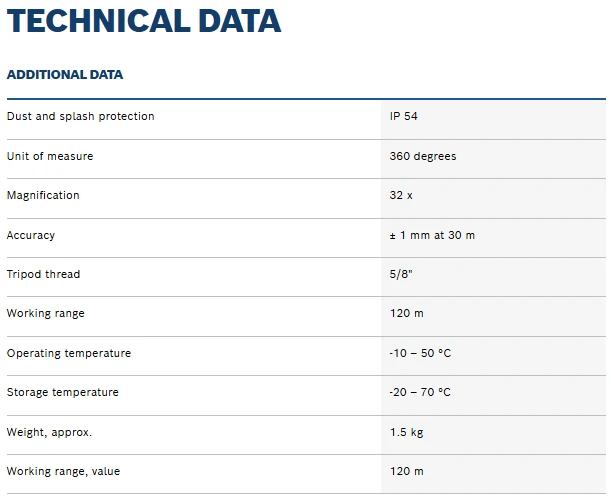Screen dimensions: 611x500
Task: Select the ± 1 mm at 30 m value
Action: pyautogui.click(x=432, y=235)
